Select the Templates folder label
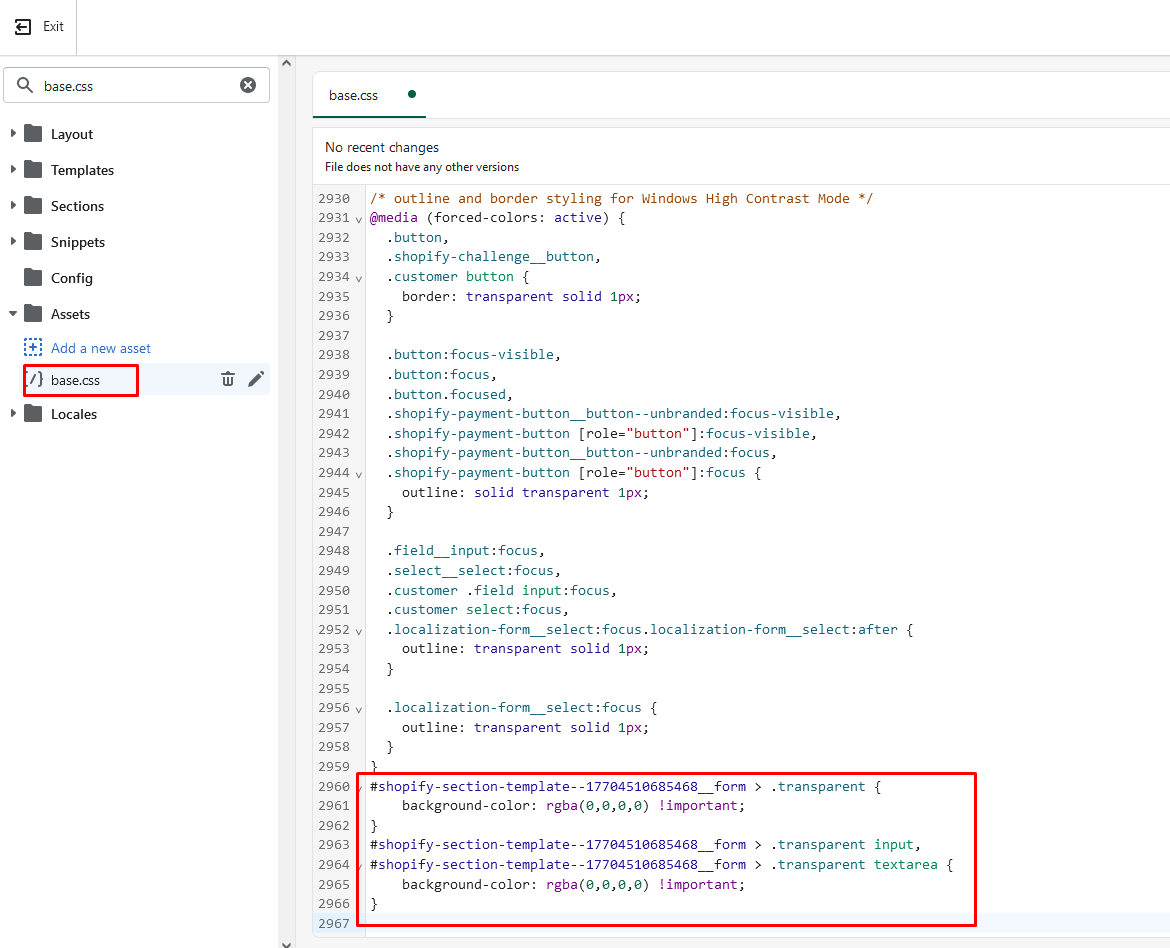The width and height of the screenshot is (1170, 948). tap(82, 170)
